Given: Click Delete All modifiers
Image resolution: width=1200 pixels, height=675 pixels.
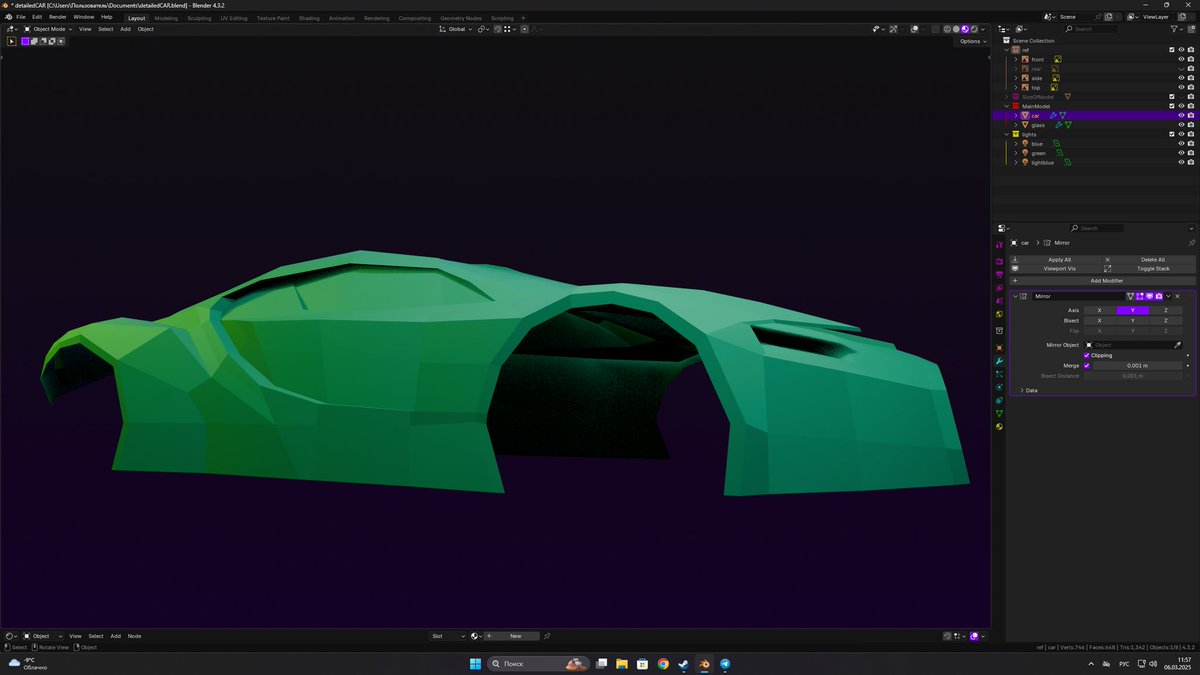Looking at the screenshot, I should click(x=1148, y=259).
